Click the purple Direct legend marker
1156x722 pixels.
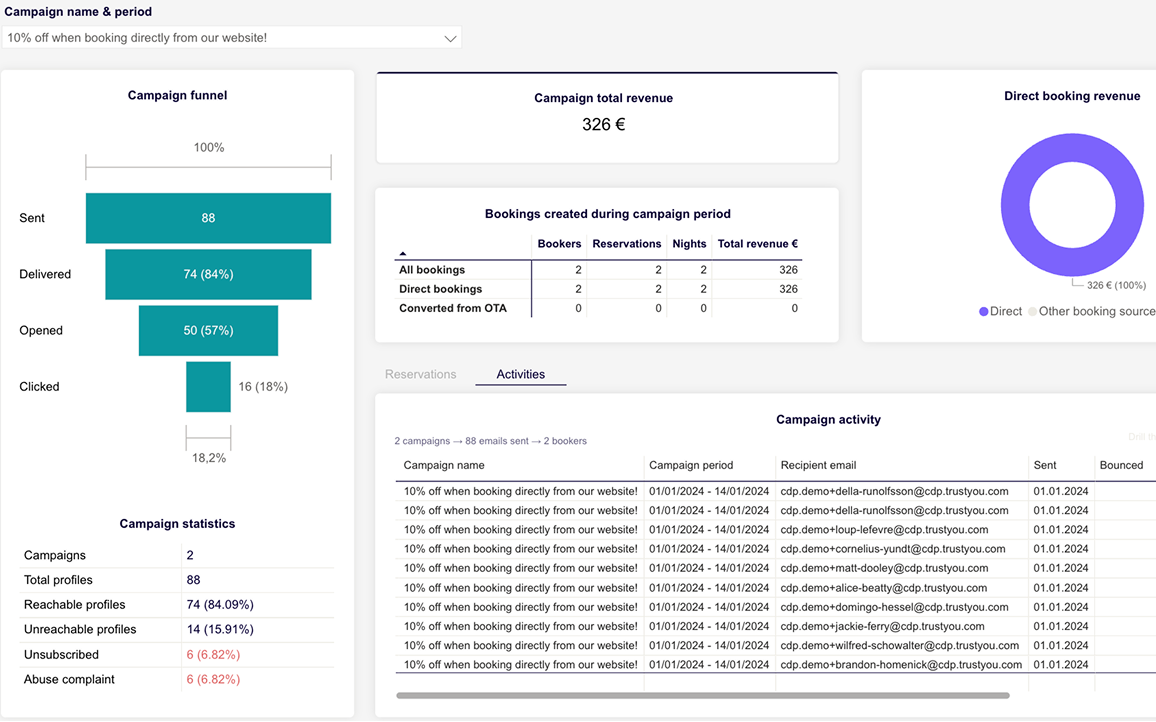tap(984, 312)
